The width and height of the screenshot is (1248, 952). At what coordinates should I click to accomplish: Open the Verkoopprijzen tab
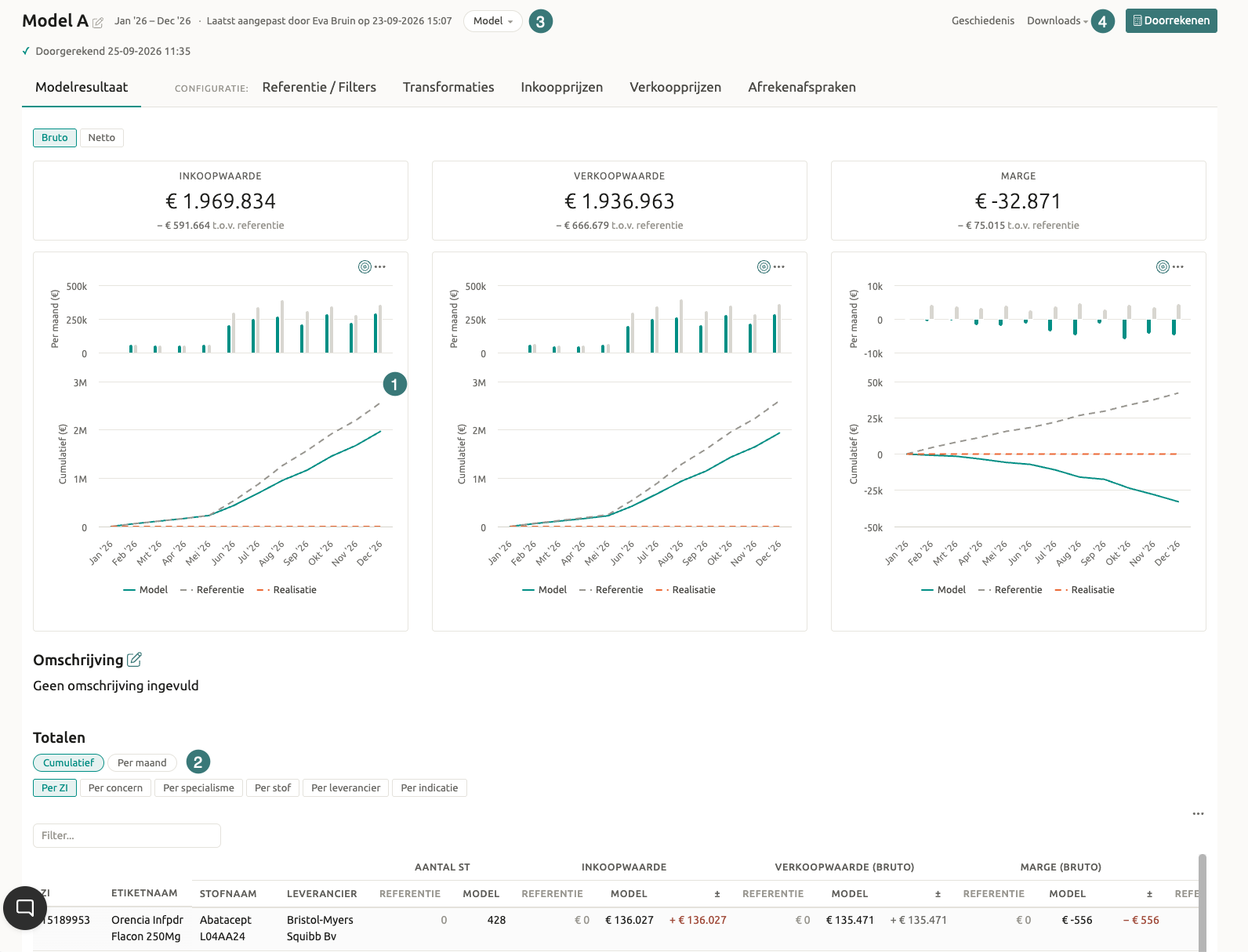(x=676, y=87)
